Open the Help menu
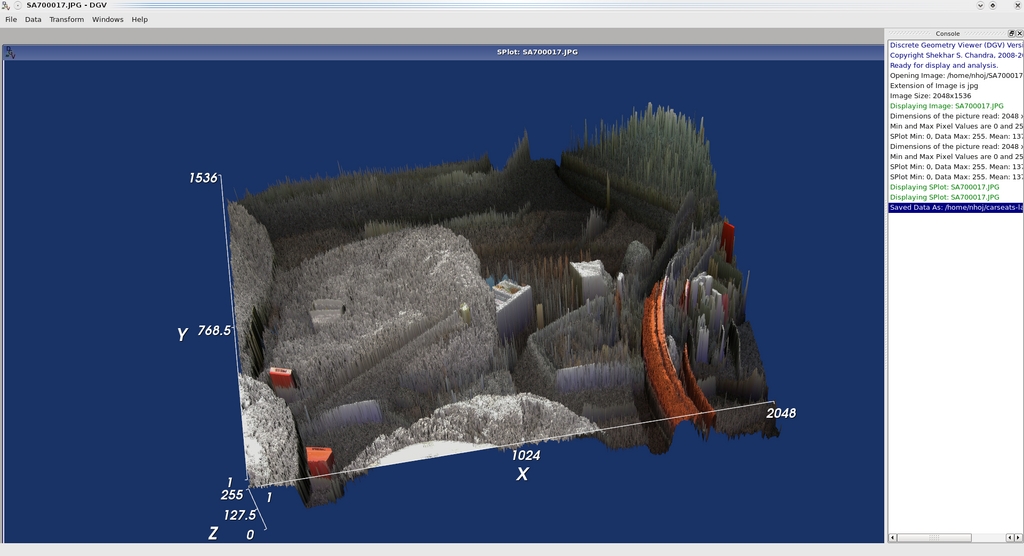 [140, 19]
